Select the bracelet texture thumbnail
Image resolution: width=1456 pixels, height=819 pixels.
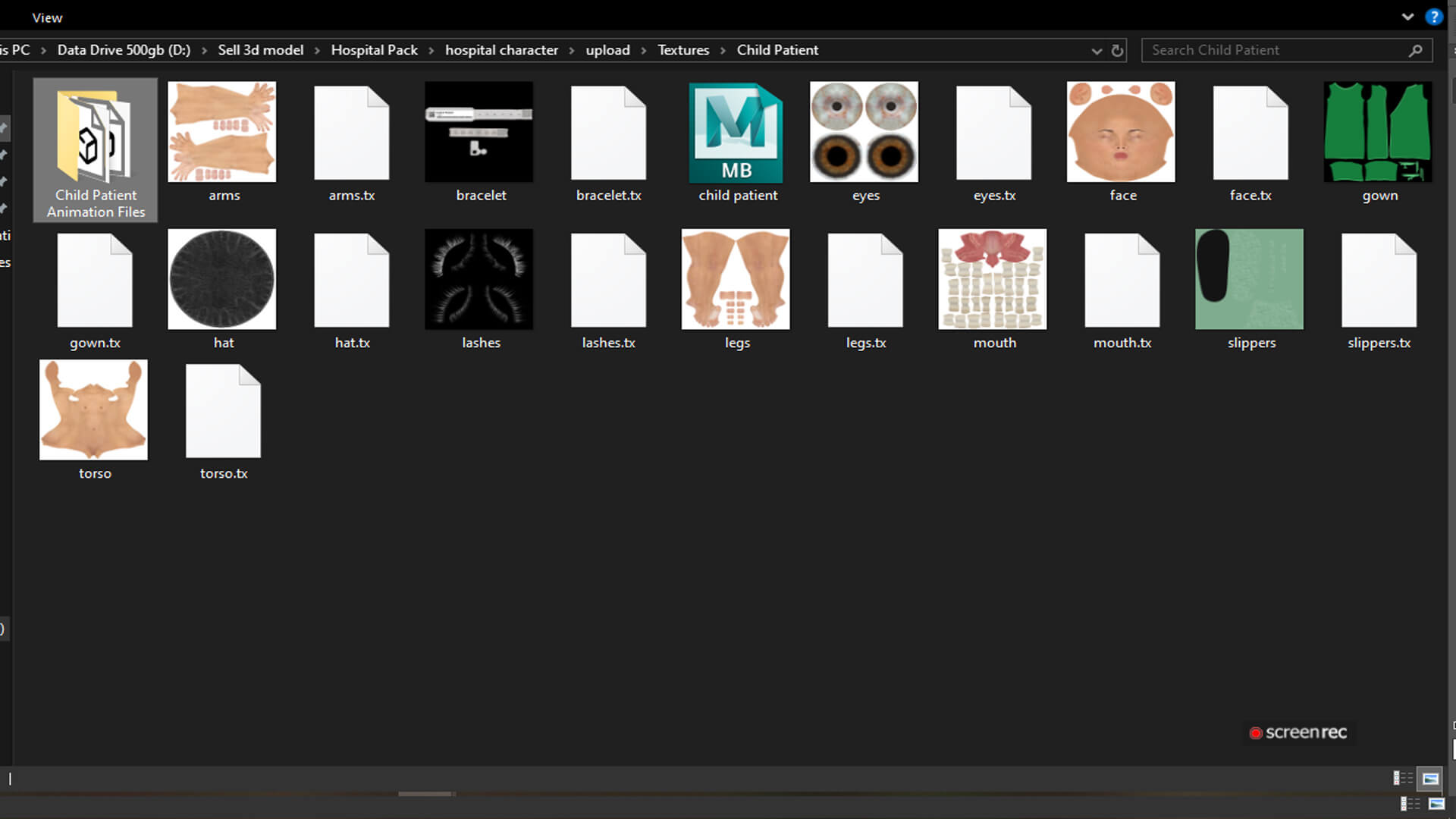point(479,132)
